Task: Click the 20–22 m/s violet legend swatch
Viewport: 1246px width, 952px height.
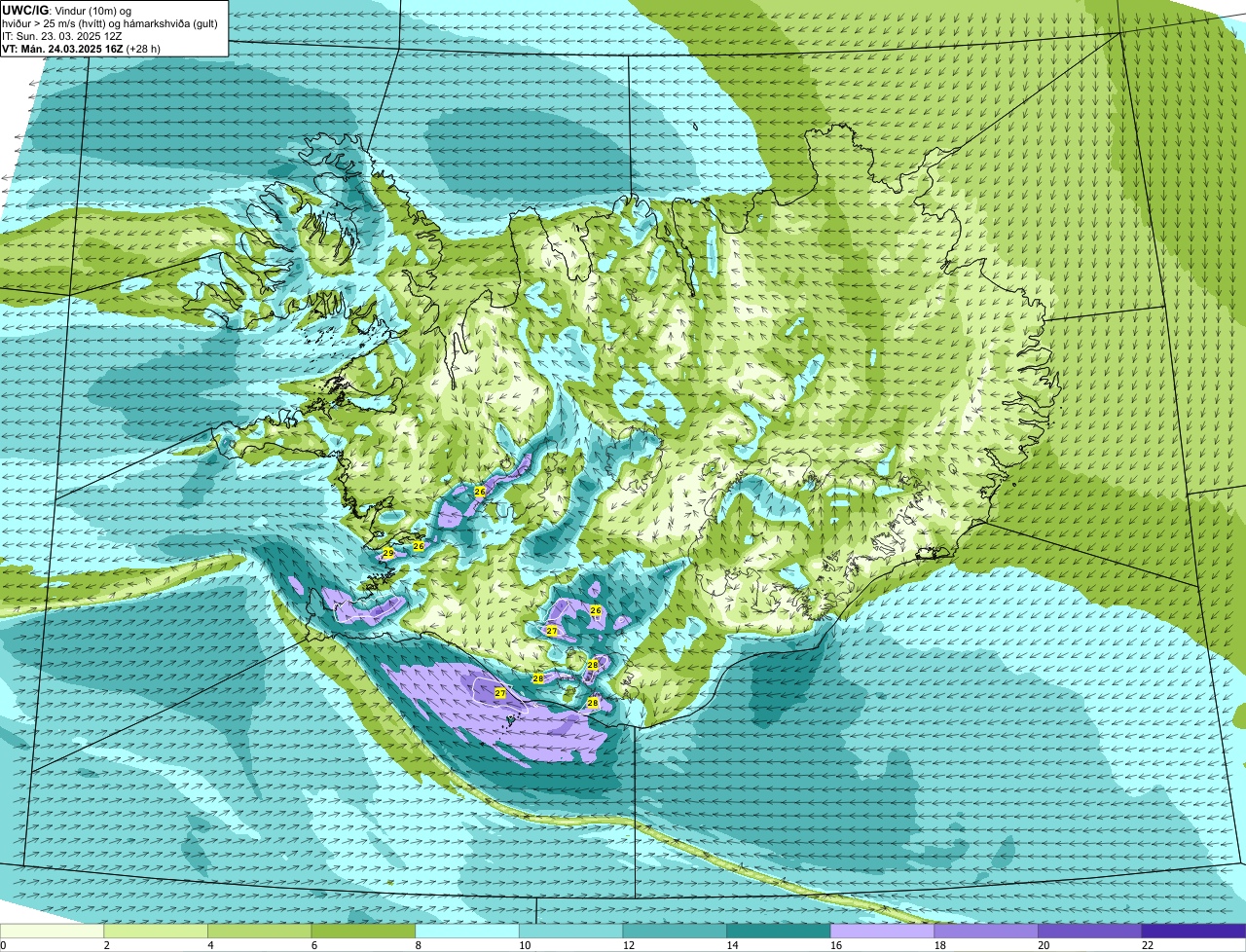Action: click(x=1089, y=931)
